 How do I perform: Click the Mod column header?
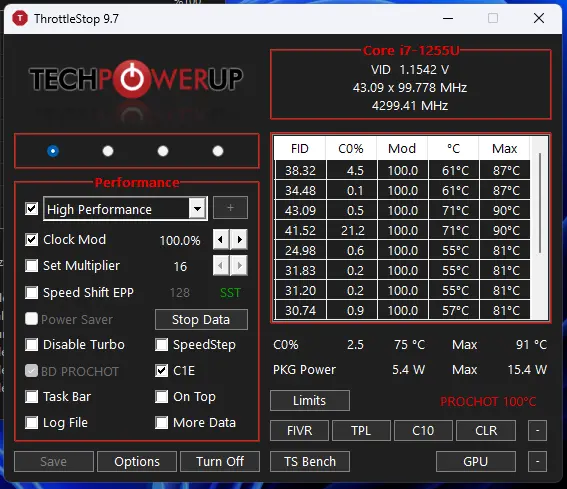pyautogui.click(x=402, y=149)
